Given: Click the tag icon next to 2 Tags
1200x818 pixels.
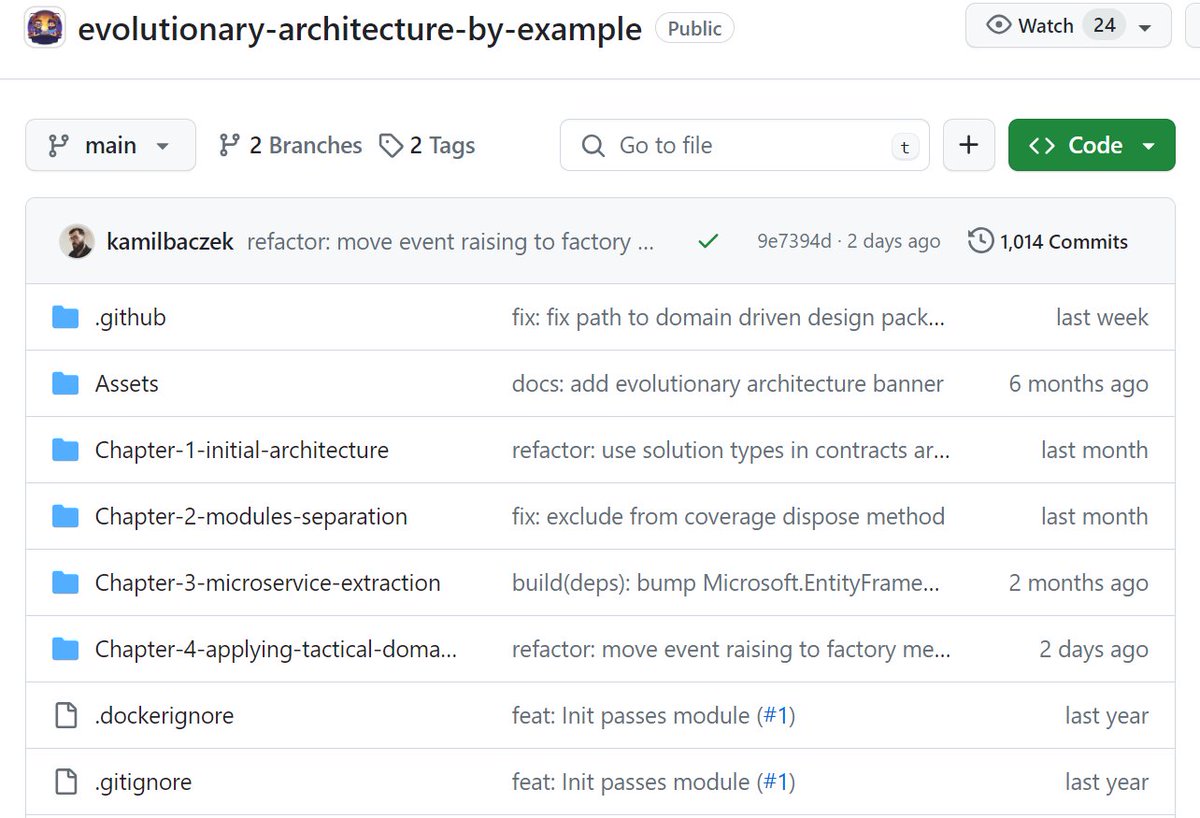Looking at the screenshot, I should pyautogui.click(x=390, y=145).
